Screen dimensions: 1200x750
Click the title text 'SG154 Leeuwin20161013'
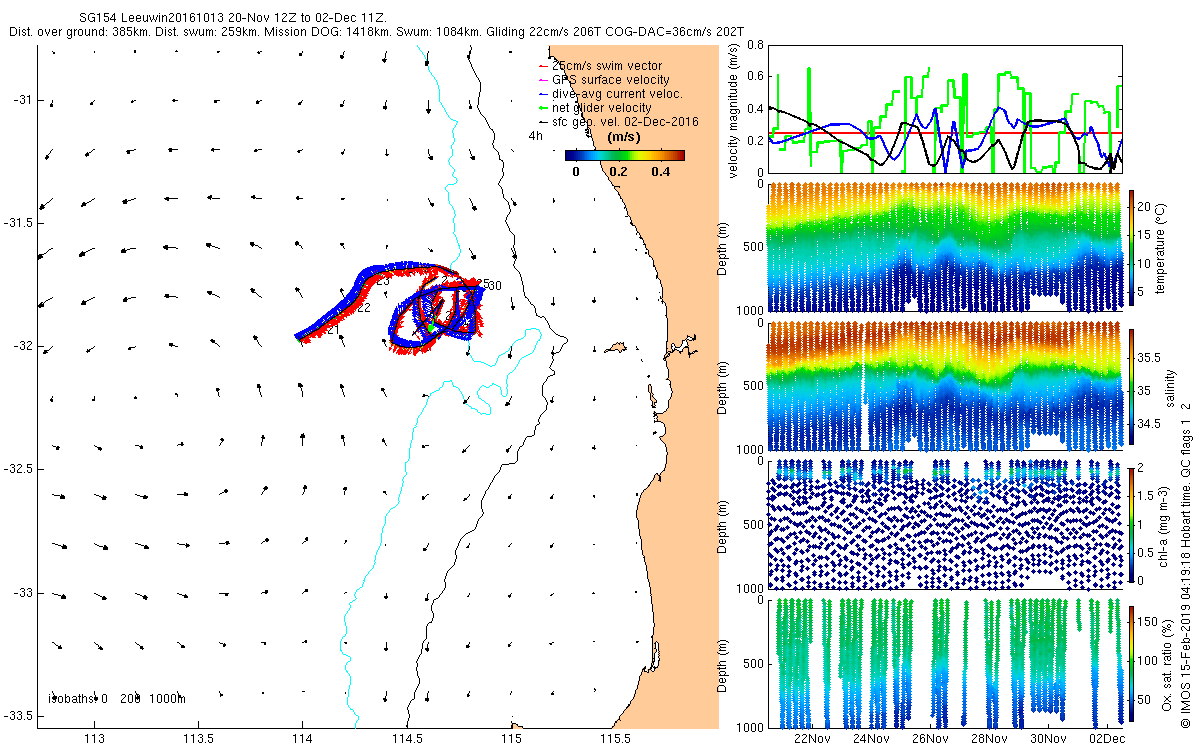[151, 18]
